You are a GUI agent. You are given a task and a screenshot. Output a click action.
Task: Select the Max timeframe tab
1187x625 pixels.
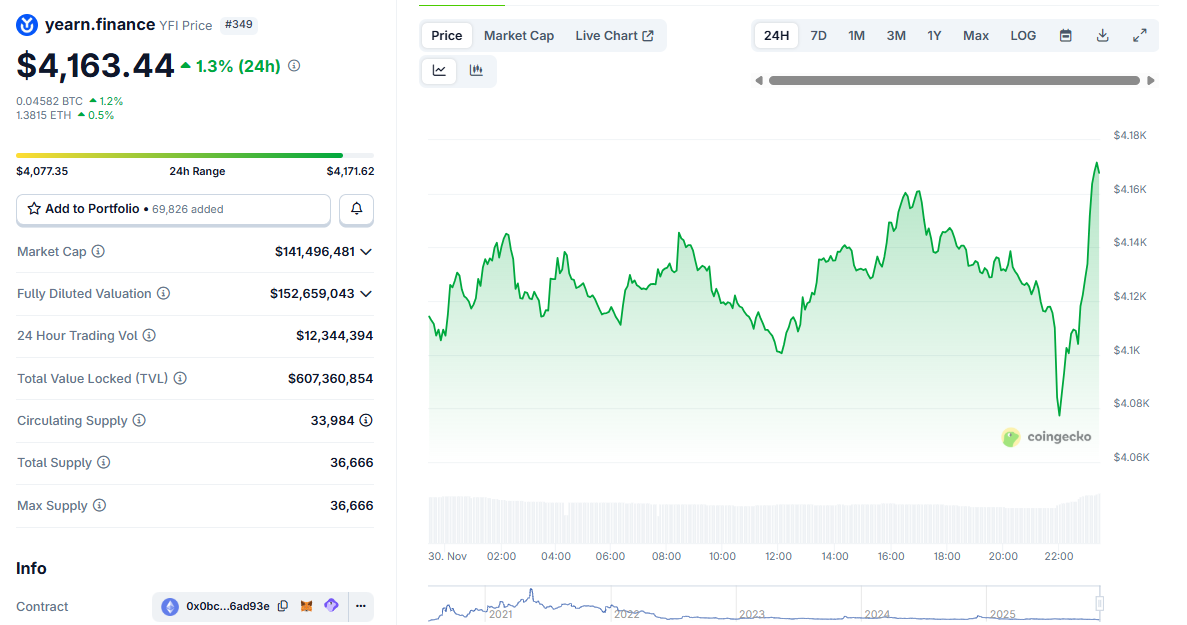click(975, 35)
